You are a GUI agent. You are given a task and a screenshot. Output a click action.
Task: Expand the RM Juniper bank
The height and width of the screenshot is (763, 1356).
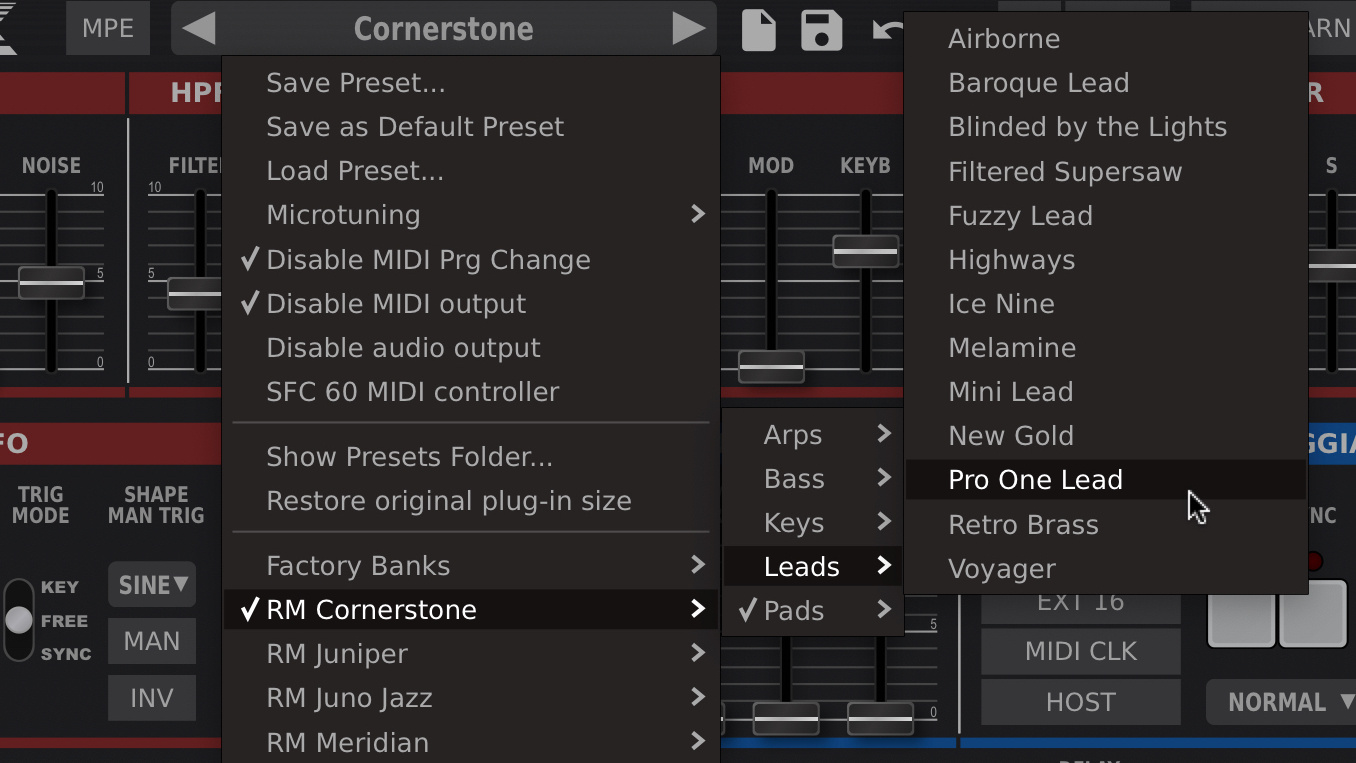471,654
